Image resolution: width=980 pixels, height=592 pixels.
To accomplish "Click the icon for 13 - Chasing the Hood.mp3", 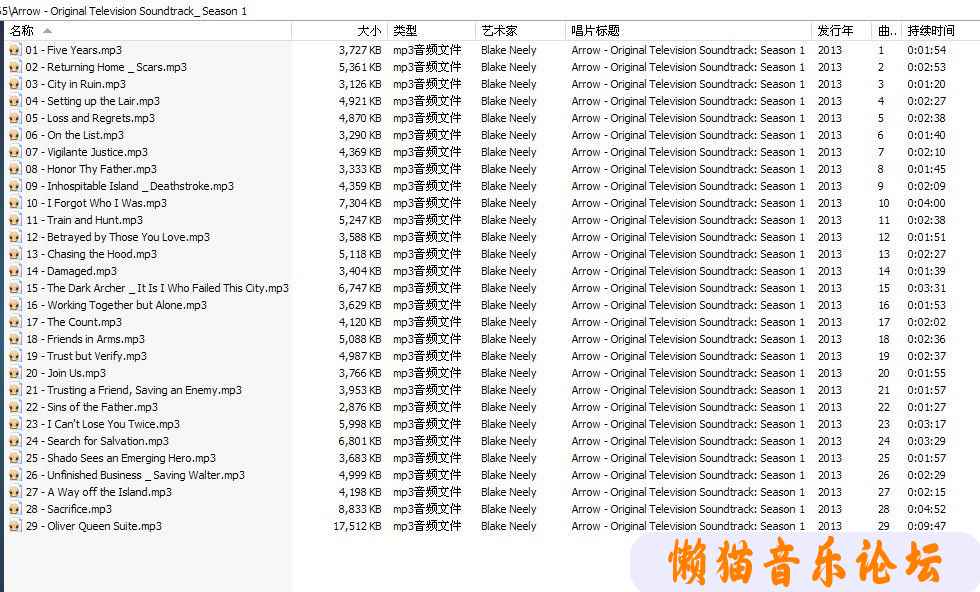I will pos(14,254).
